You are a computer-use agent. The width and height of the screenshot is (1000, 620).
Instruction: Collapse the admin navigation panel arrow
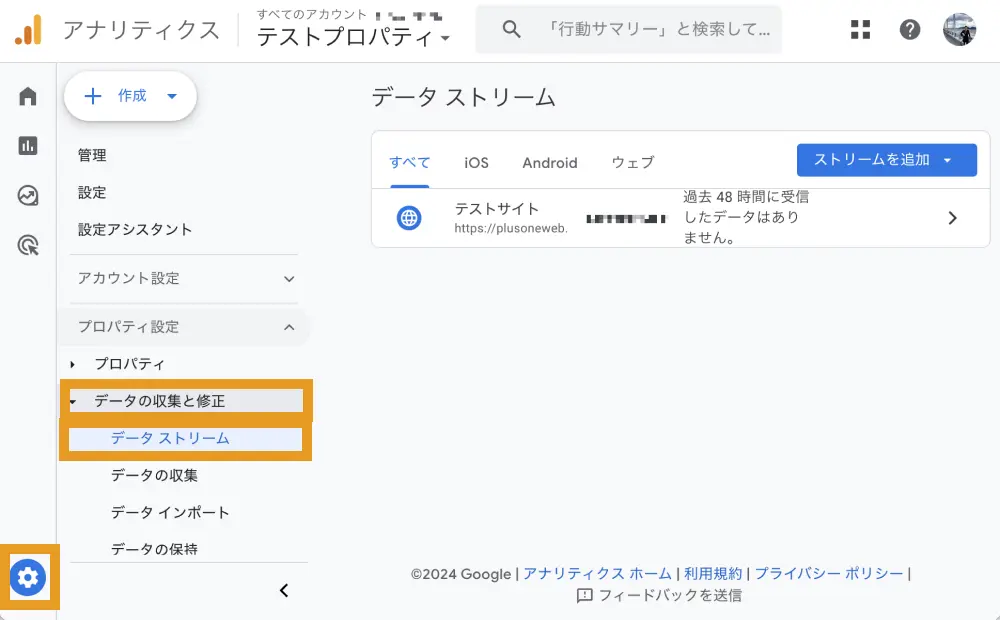pos(284,591)
